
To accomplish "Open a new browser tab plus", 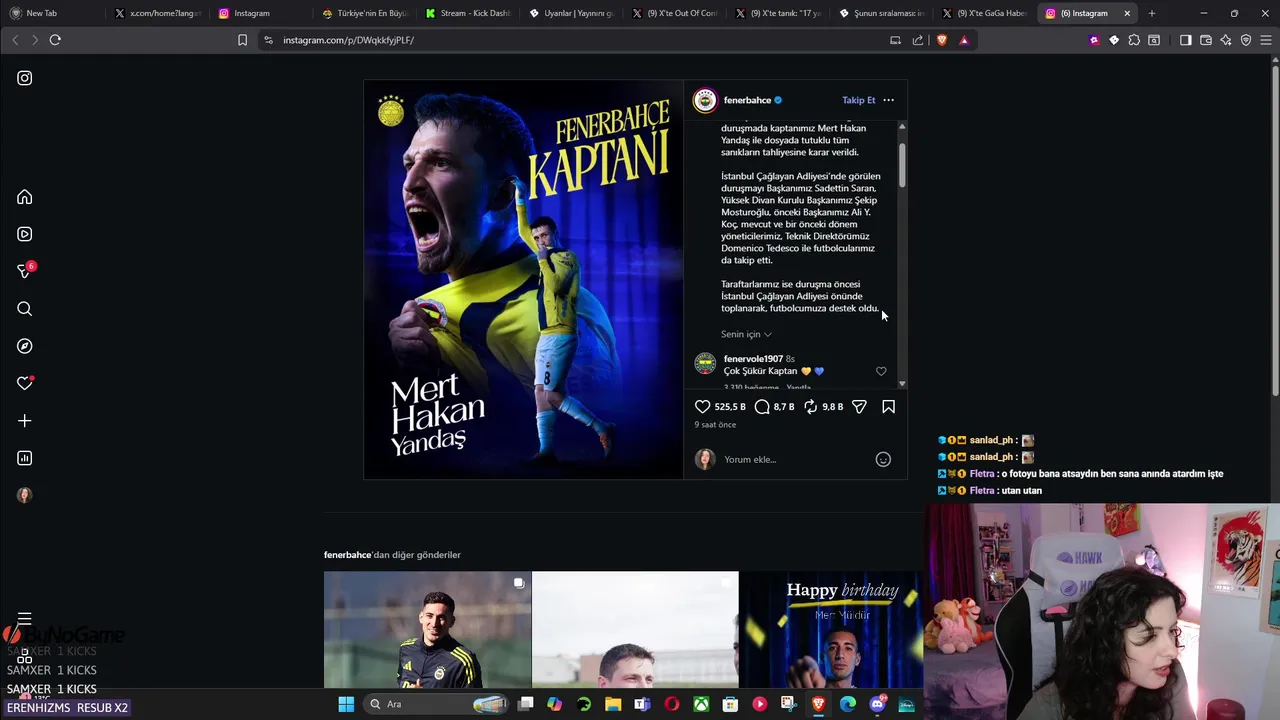I will click(x=1152, y=13).
